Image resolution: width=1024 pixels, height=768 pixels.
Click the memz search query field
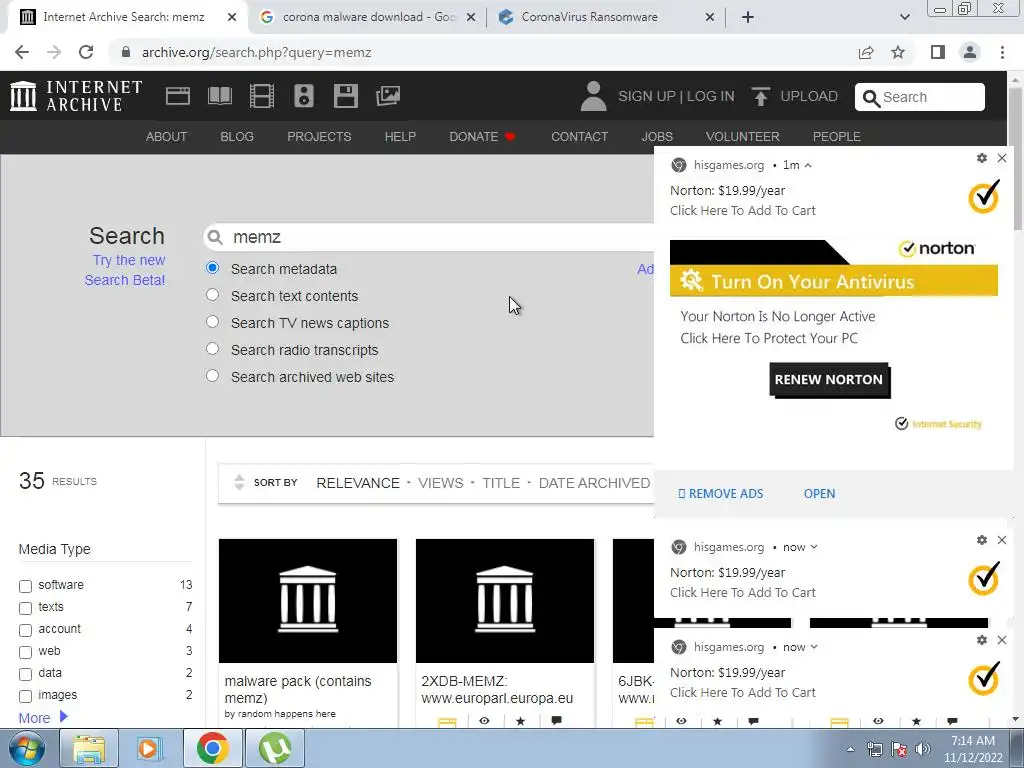[x=428, y=237]
